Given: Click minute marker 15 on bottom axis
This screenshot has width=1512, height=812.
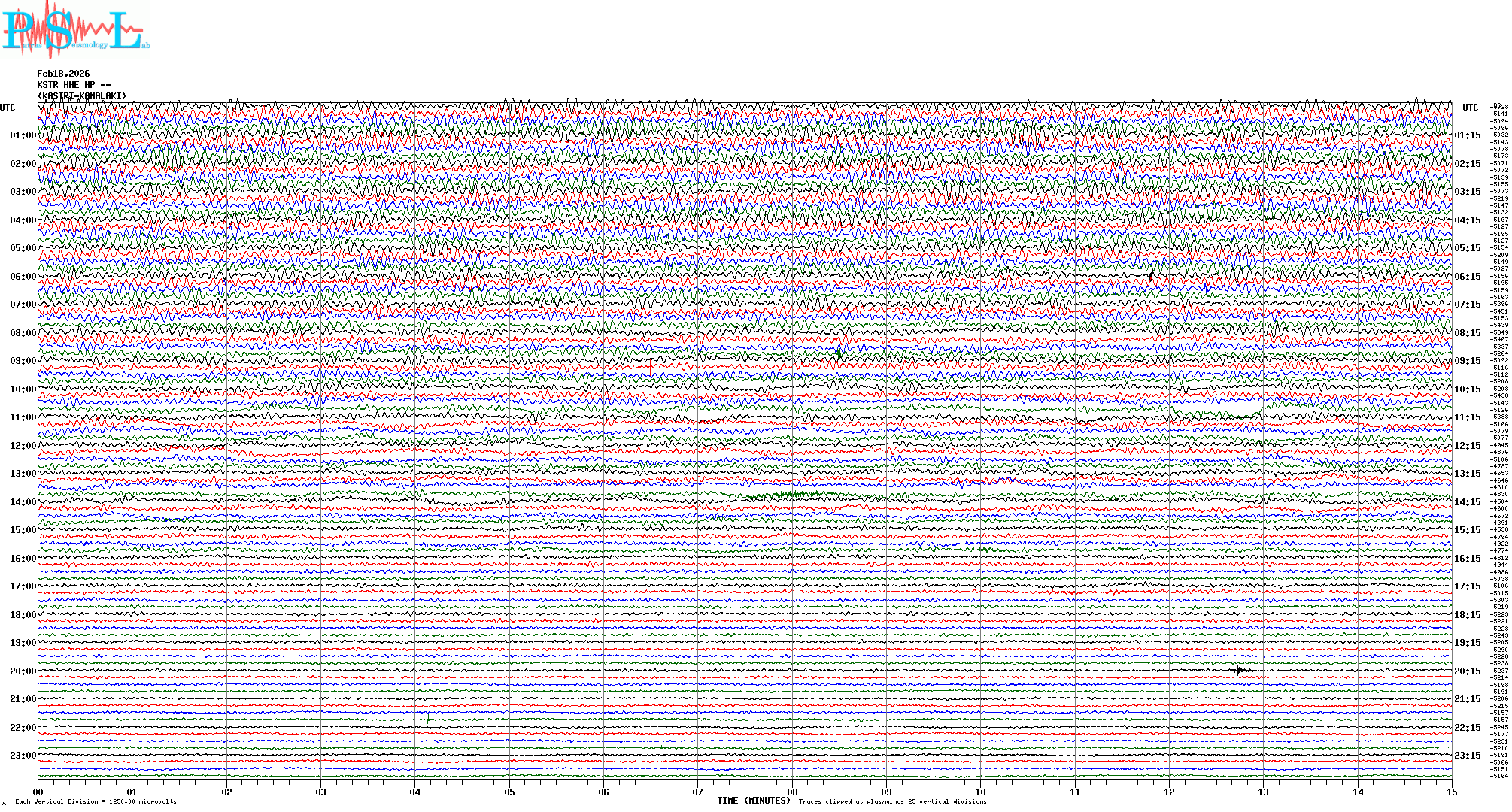Looking at the screenshot, I should pyautogui.click(x=1452, y=792).
